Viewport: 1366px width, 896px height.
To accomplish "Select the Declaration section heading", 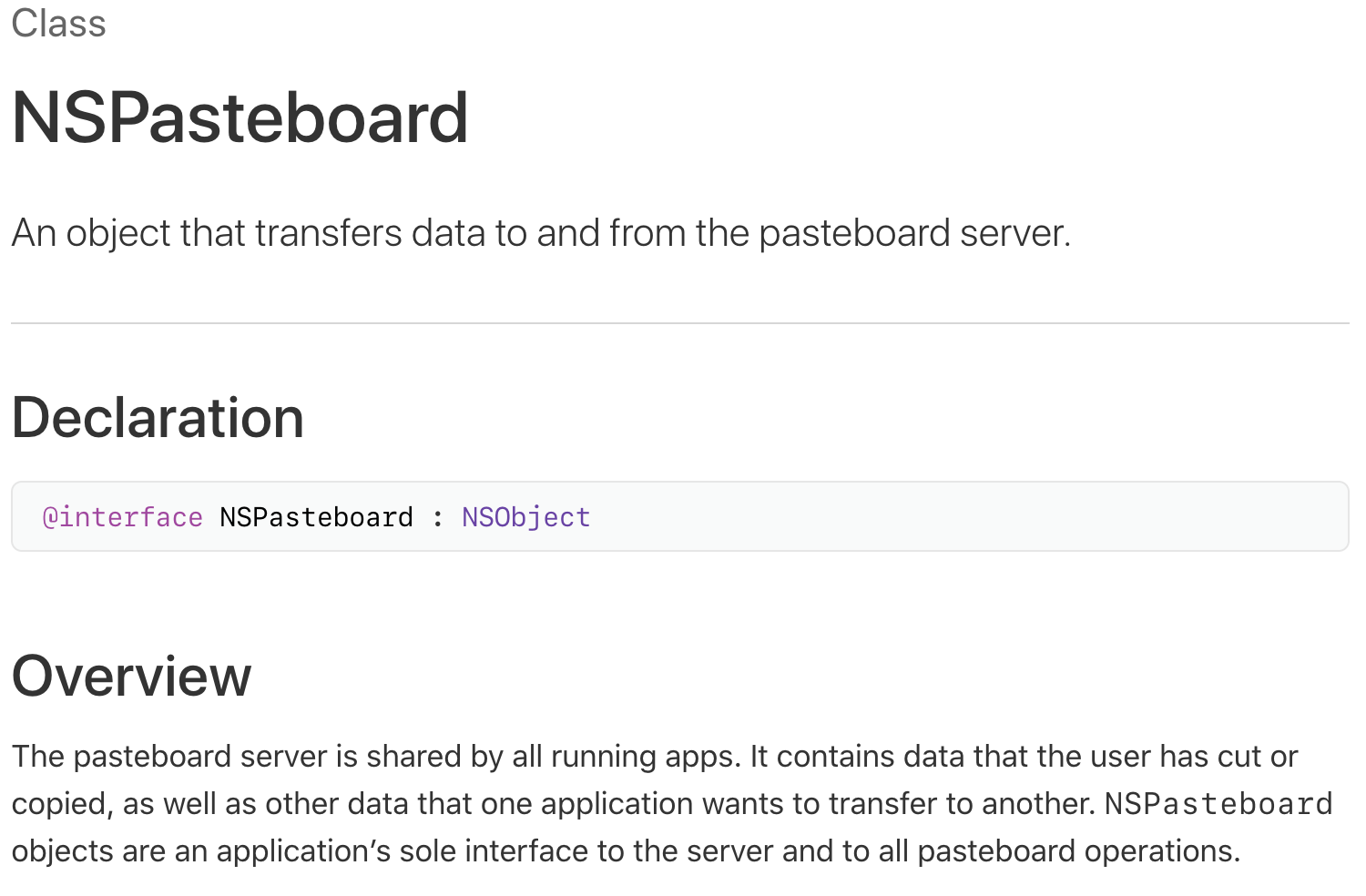I will pos(158,418).
